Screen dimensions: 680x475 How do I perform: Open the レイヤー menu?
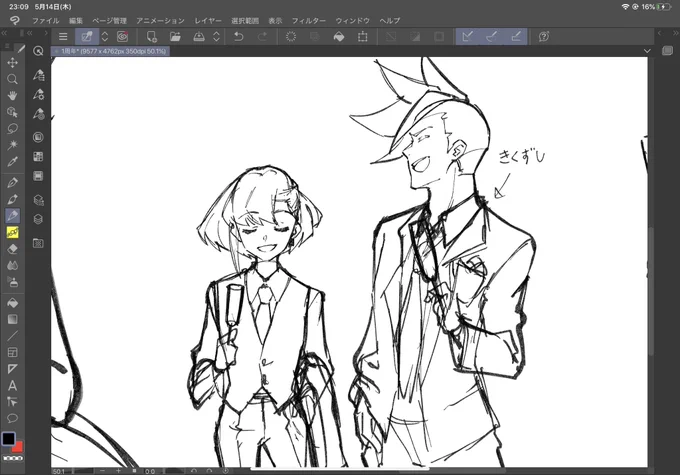(208, 20)
